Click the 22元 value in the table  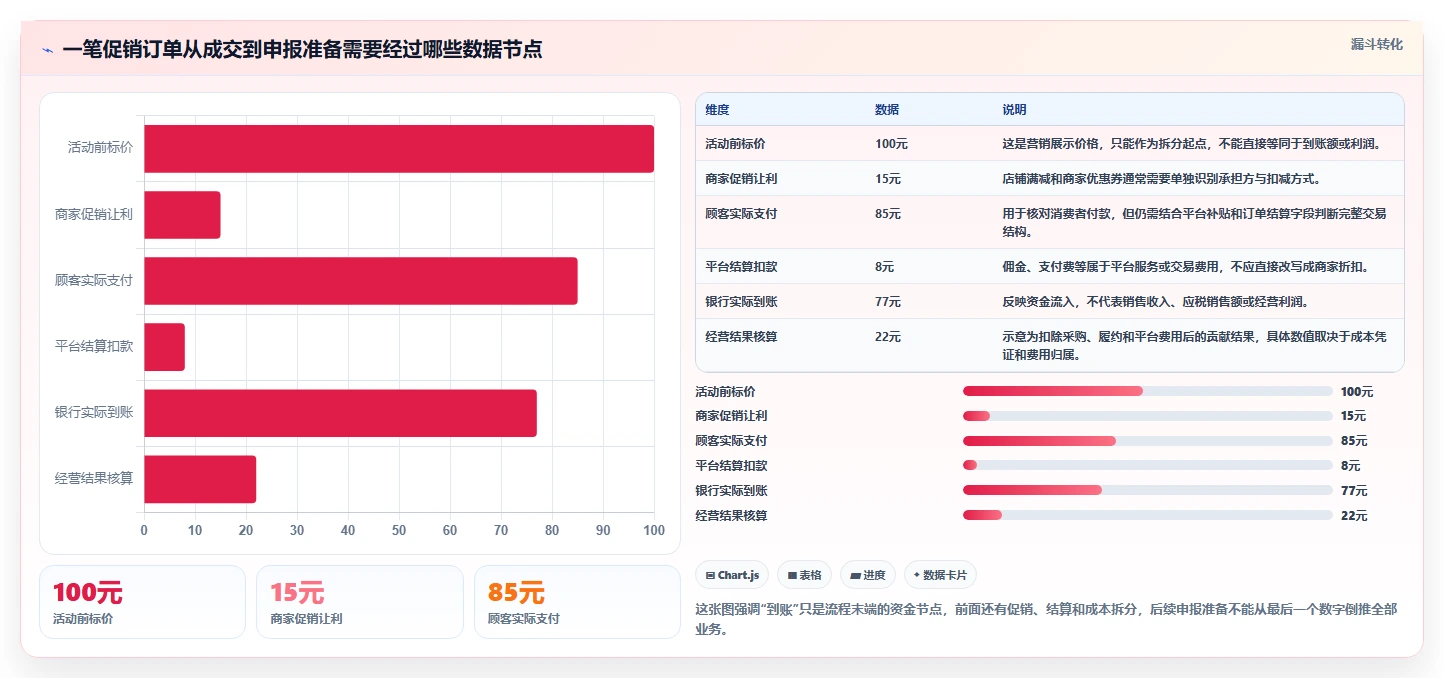pyautogui.click(x=888, y=336)
